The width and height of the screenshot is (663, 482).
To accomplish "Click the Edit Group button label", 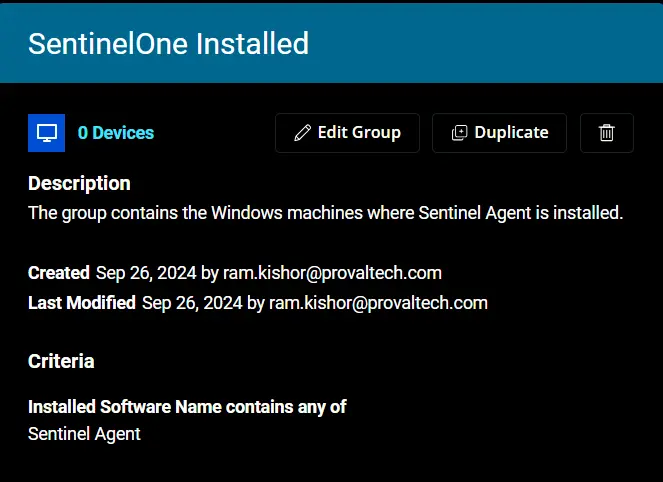I will (x=359, y=132).
